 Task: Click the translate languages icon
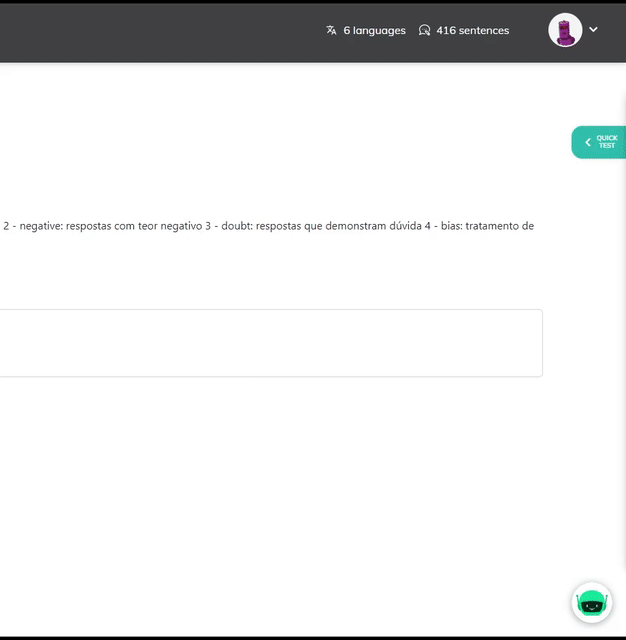331,30
